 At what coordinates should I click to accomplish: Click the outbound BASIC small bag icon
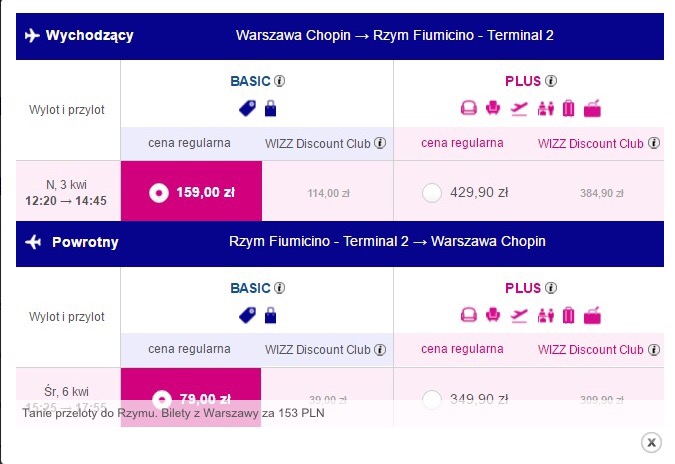270,108
